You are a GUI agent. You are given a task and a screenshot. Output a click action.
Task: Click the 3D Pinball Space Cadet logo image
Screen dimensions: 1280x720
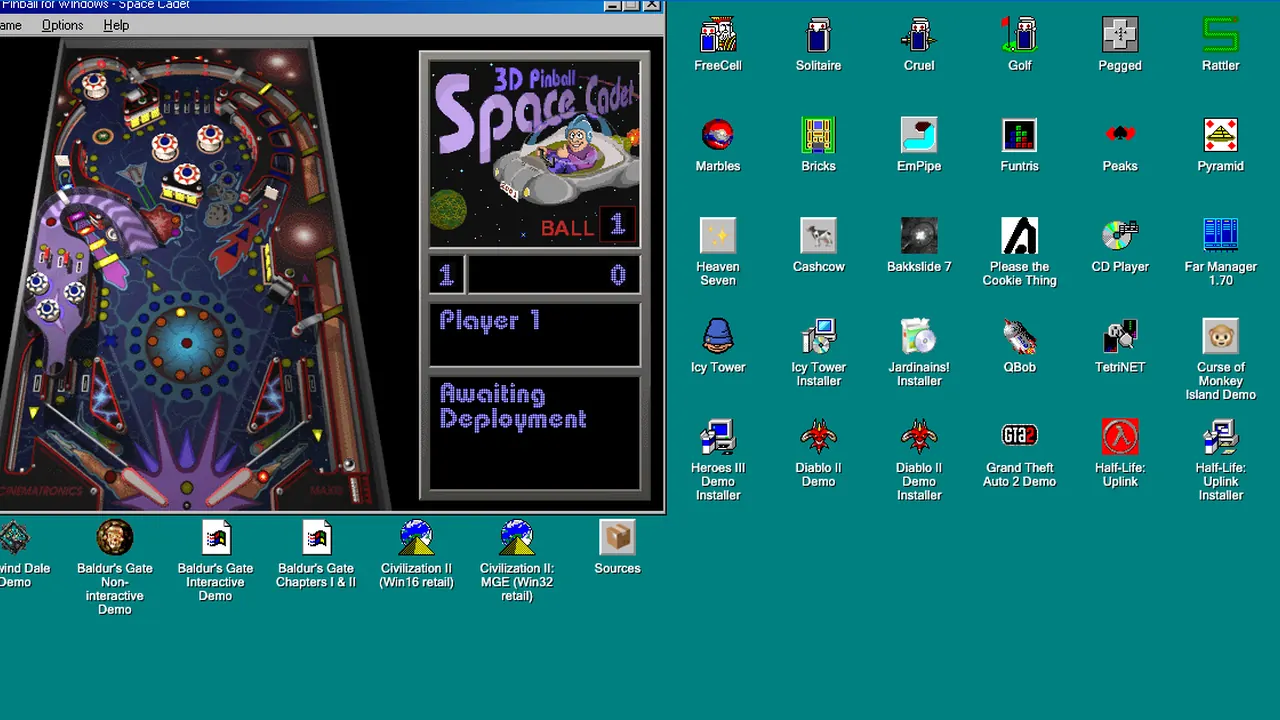535,154
